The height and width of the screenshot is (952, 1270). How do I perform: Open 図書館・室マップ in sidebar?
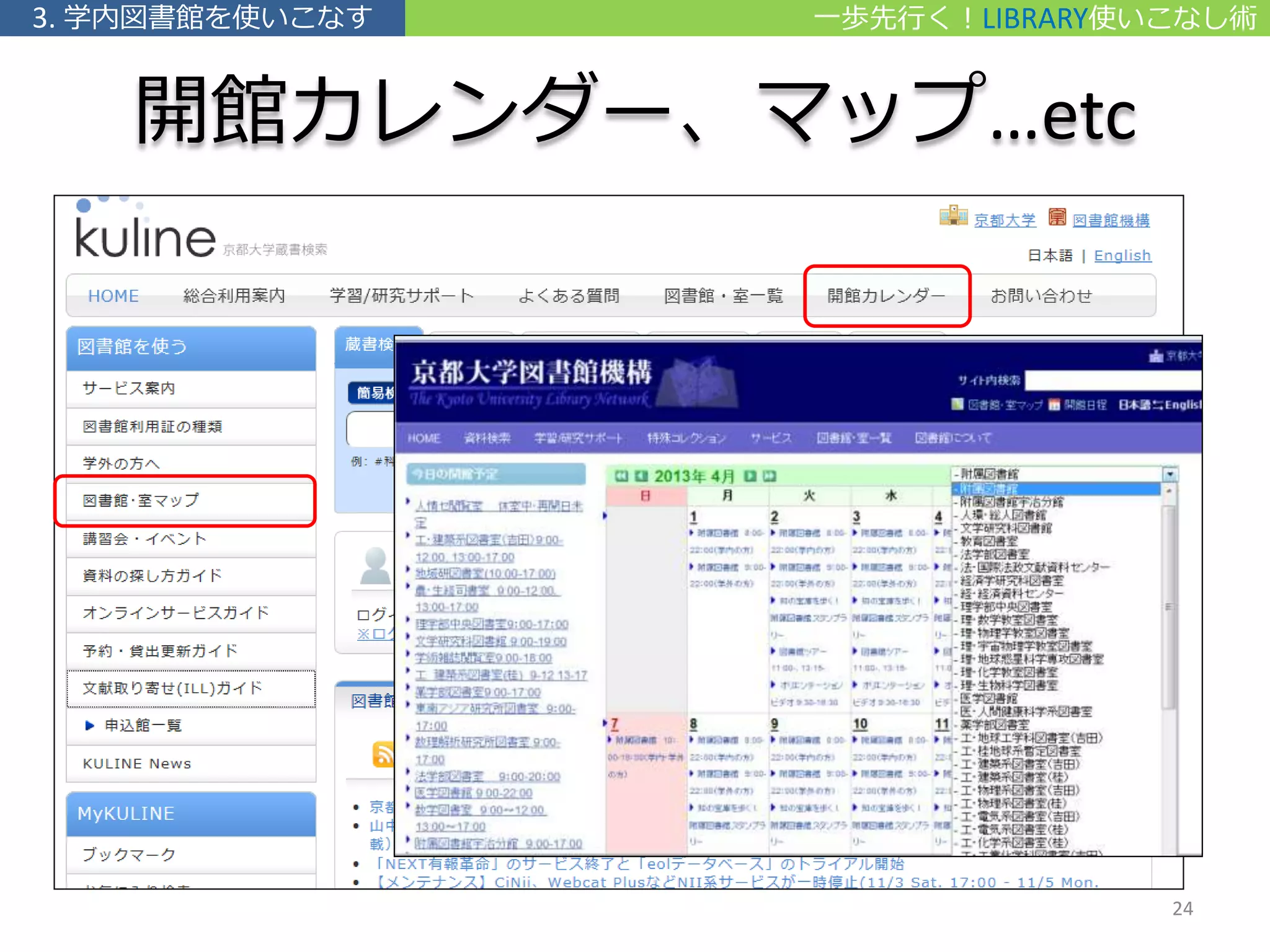tap(191, 501)
